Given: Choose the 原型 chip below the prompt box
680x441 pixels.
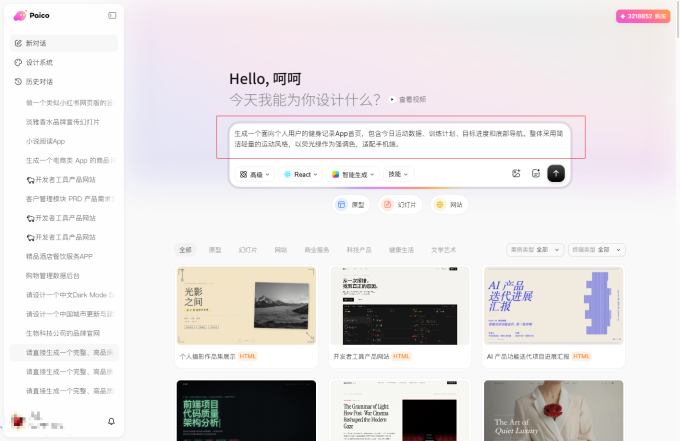Looking at the screenshot, I should tap(351, 205).
